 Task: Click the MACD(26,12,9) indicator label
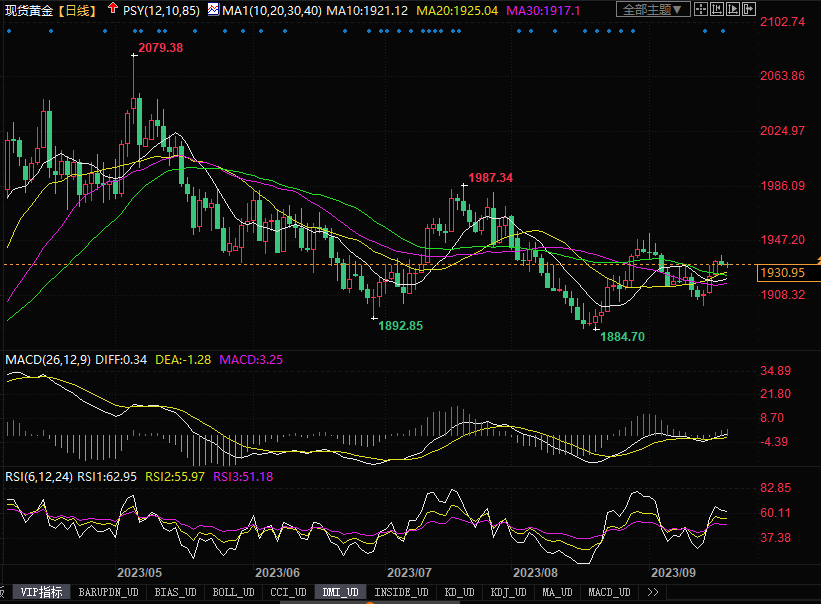coord(46,359)
